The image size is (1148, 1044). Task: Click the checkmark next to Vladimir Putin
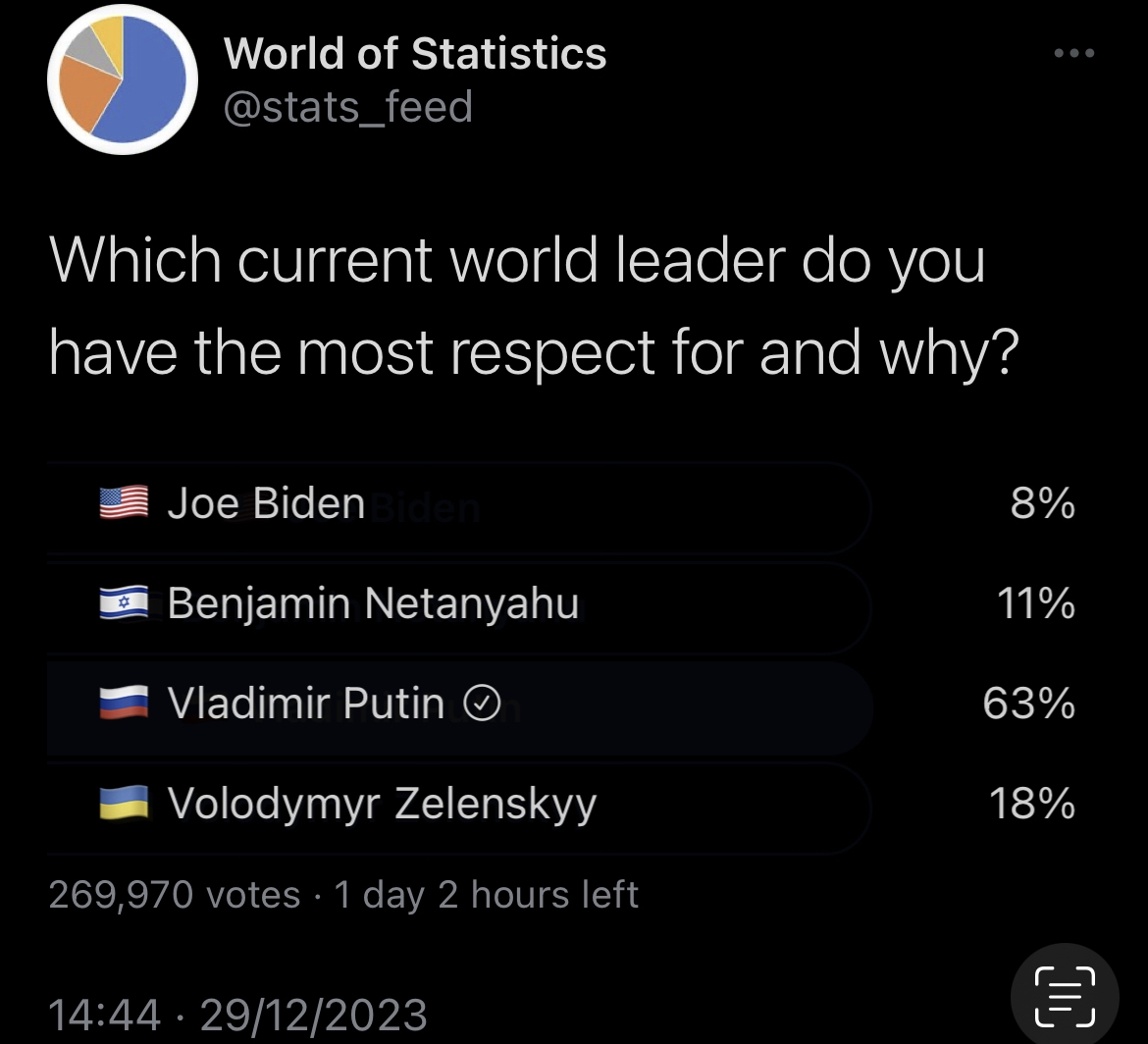point(480,703)
